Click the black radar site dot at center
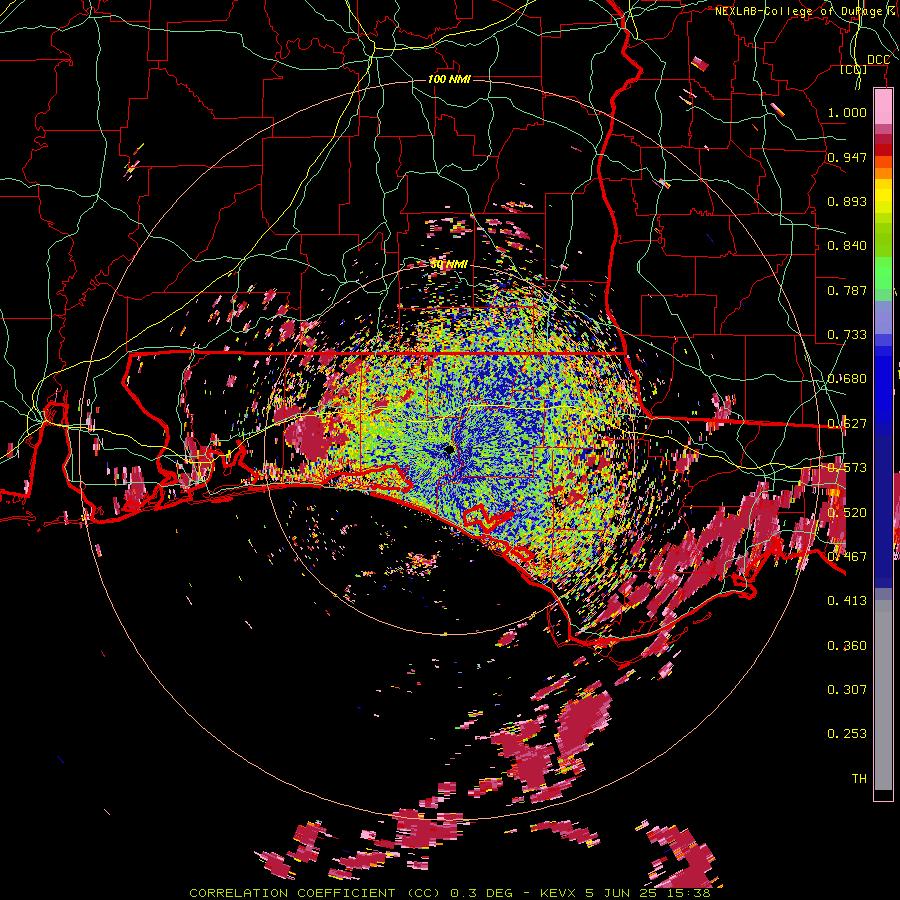 pos(449,450)
